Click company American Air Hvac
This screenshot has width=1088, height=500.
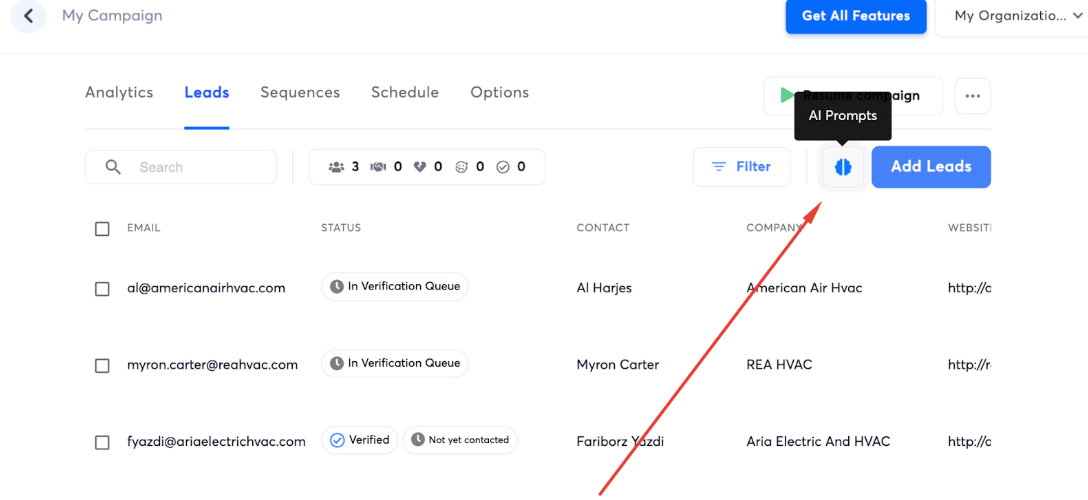804,288
